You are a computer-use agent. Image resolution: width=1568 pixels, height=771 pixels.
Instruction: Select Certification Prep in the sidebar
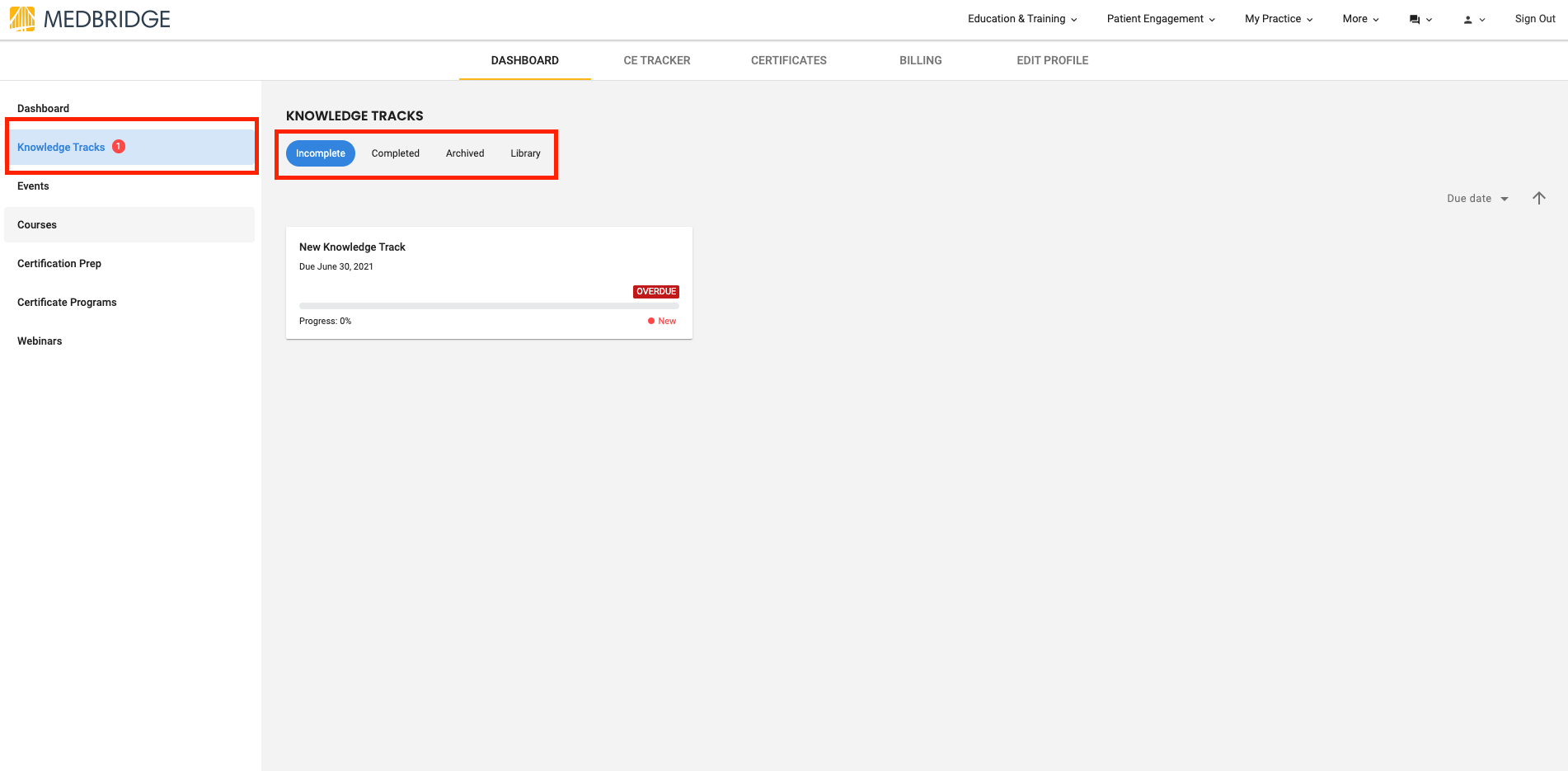(129, 263)
